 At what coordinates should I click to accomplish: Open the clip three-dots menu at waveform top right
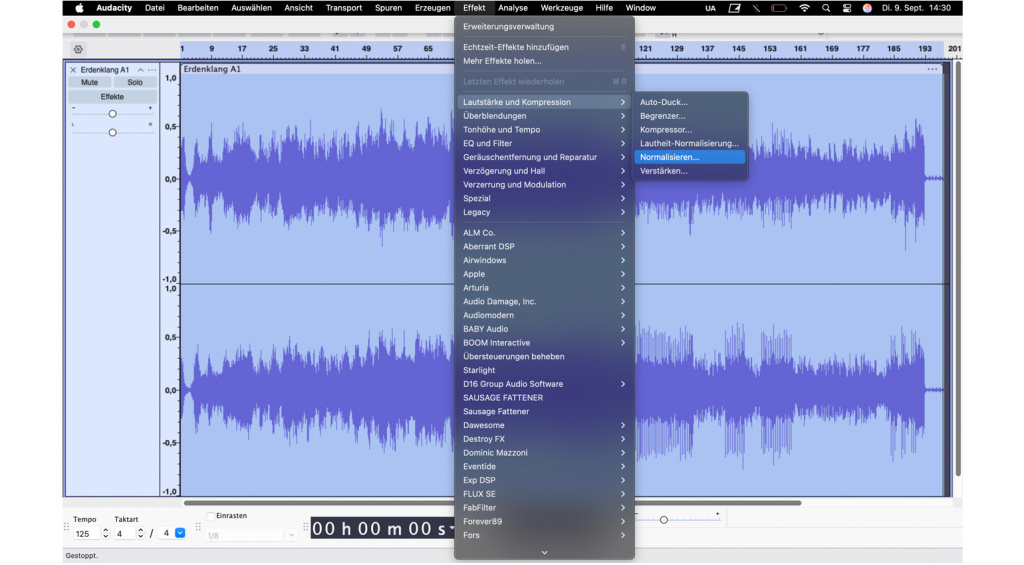932,69
